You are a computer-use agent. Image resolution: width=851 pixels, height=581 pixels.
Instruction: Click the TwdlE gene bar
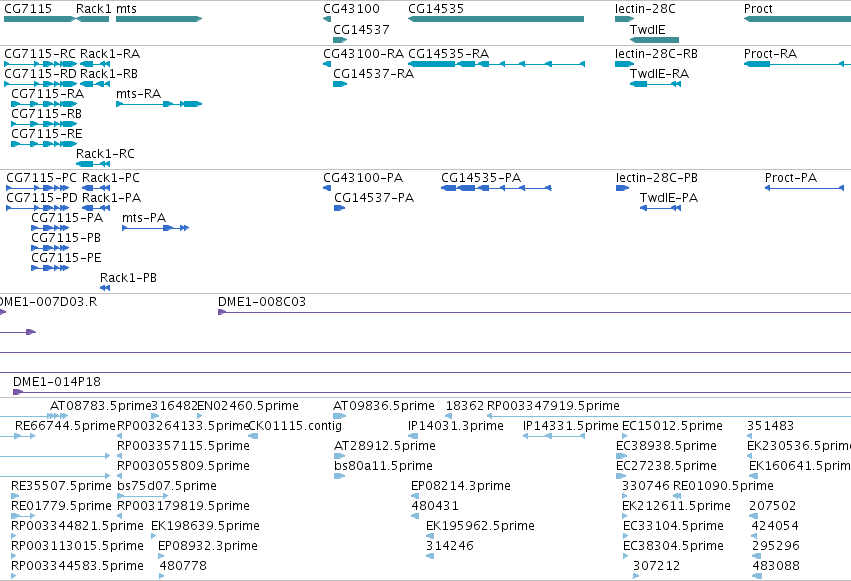[x=655, y=40]
